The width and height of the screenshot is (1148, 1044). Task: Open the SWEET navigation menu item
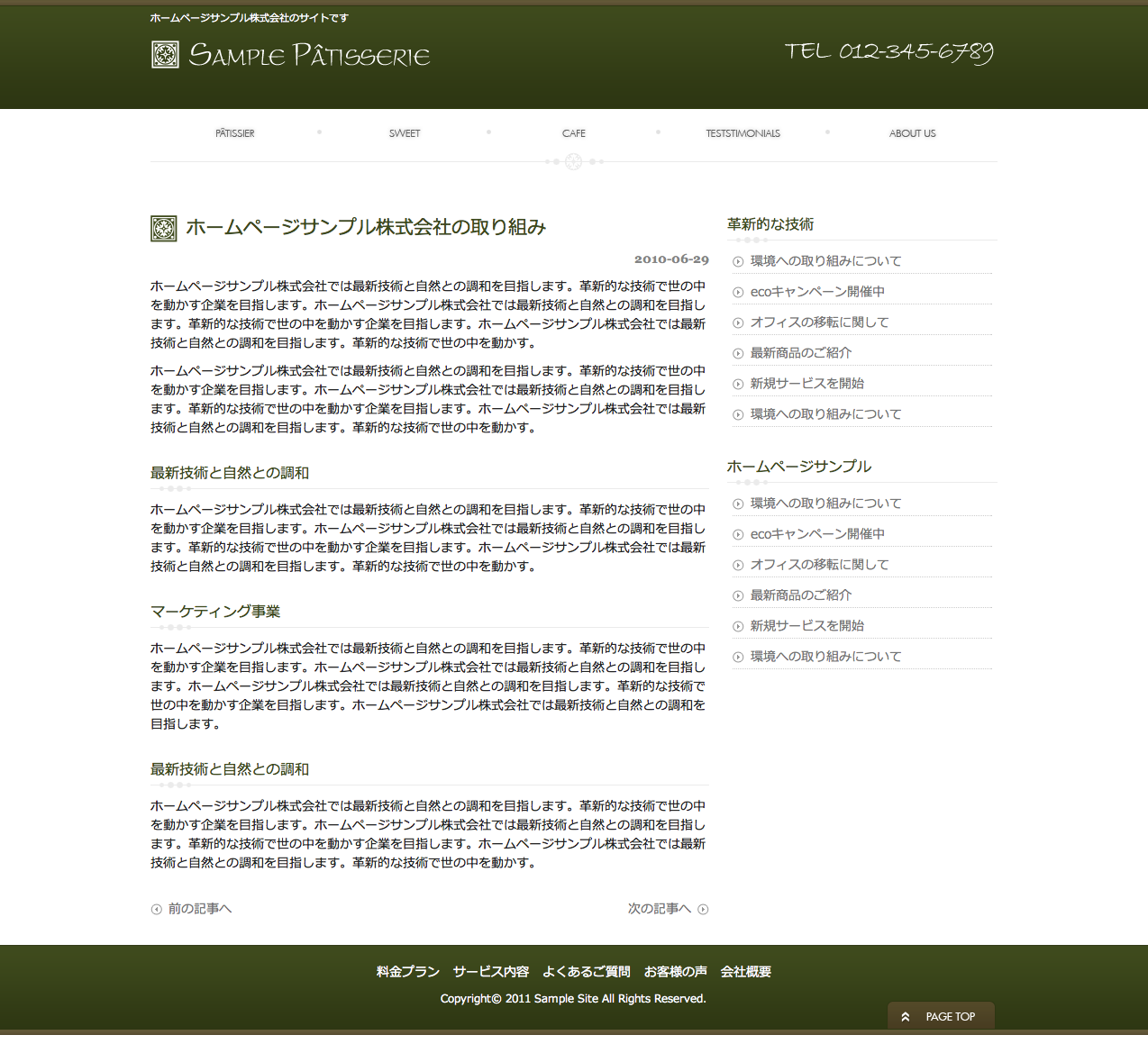[405, 133]
